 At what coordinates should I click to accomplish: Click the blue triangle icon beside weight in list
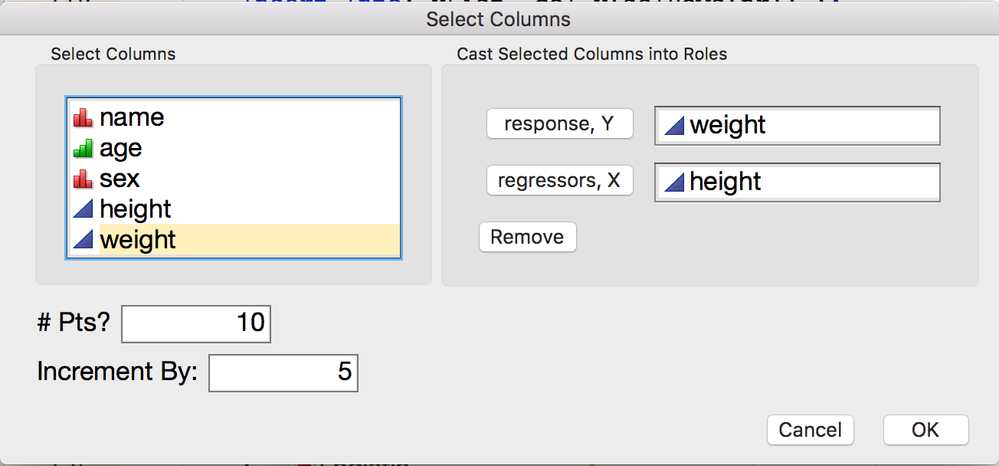tap(83, 240)
